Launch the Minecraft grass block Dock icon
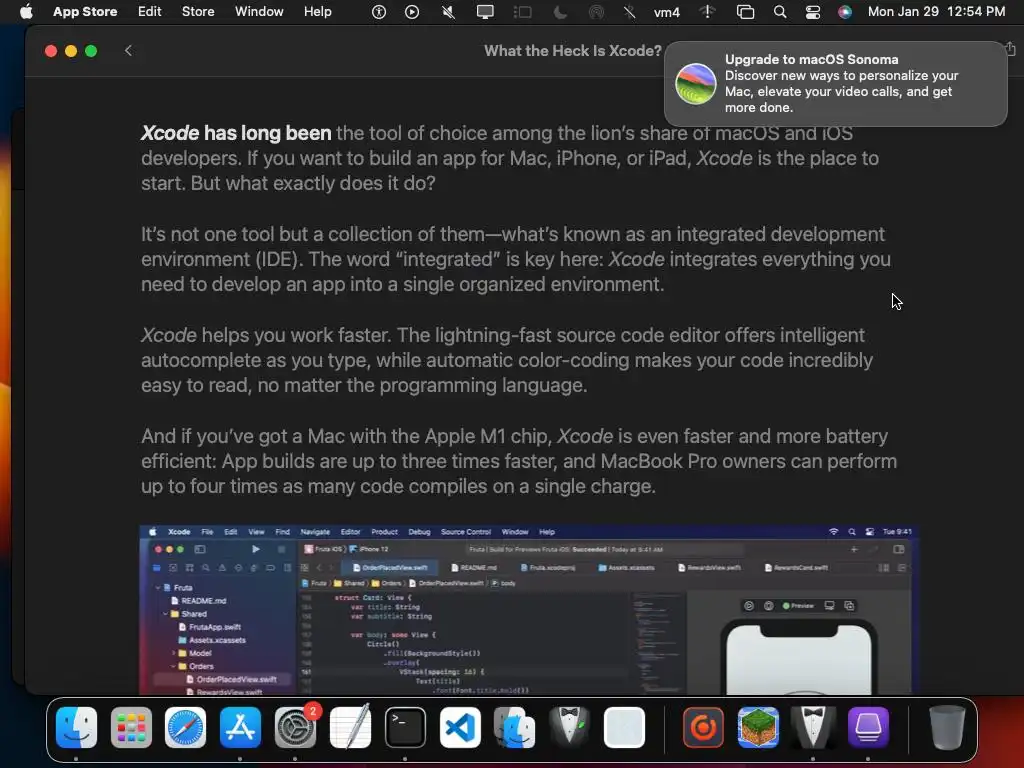The width and height of the screenshot is (1024, 768). (x=758, y=727)
